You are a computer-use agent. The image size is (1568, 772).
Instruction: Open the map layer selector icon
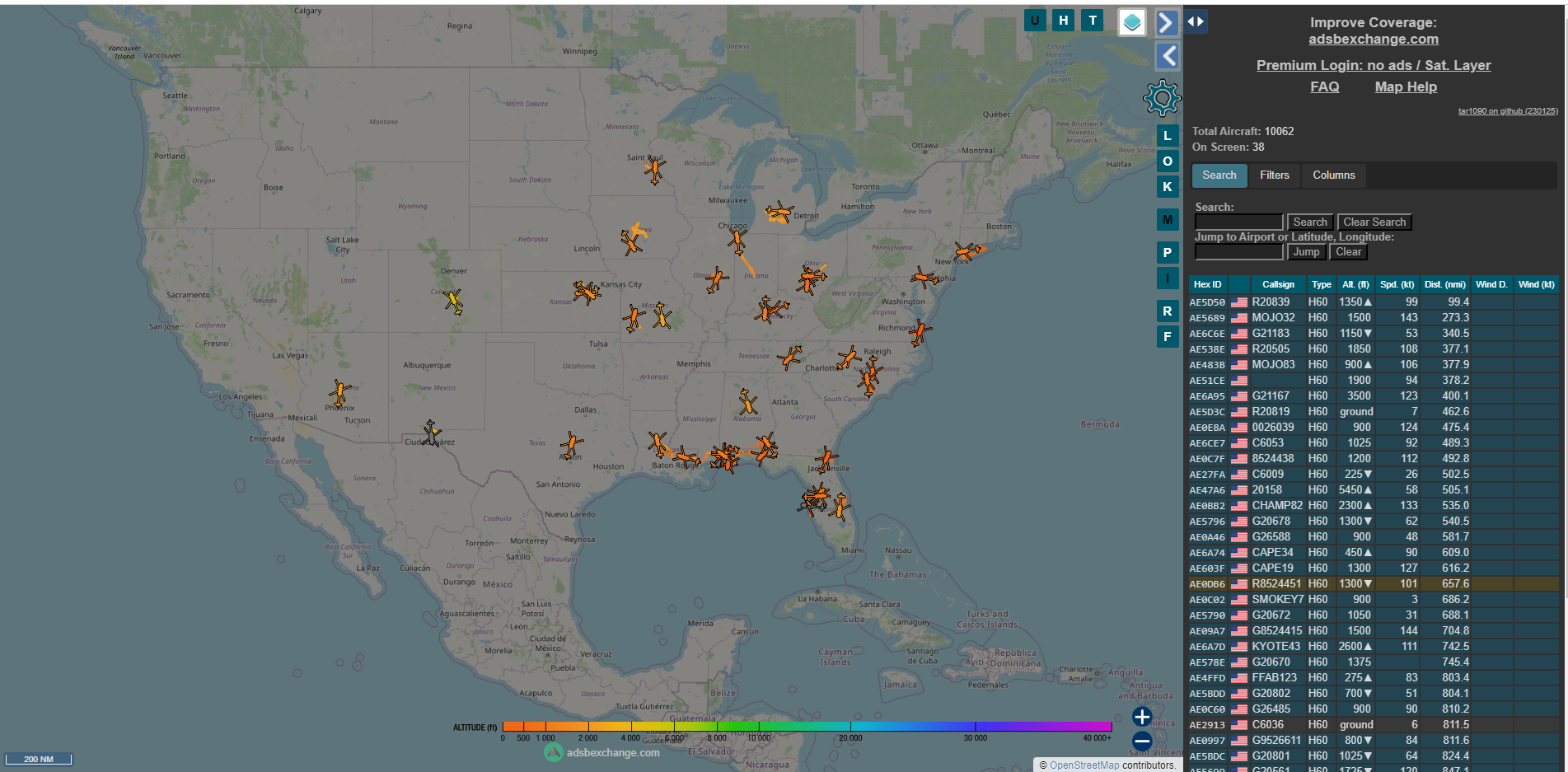[x=1132, y=22]
